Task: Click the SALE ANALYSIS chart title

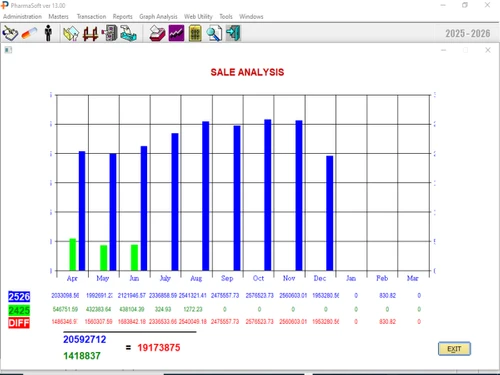Action: 247,72
